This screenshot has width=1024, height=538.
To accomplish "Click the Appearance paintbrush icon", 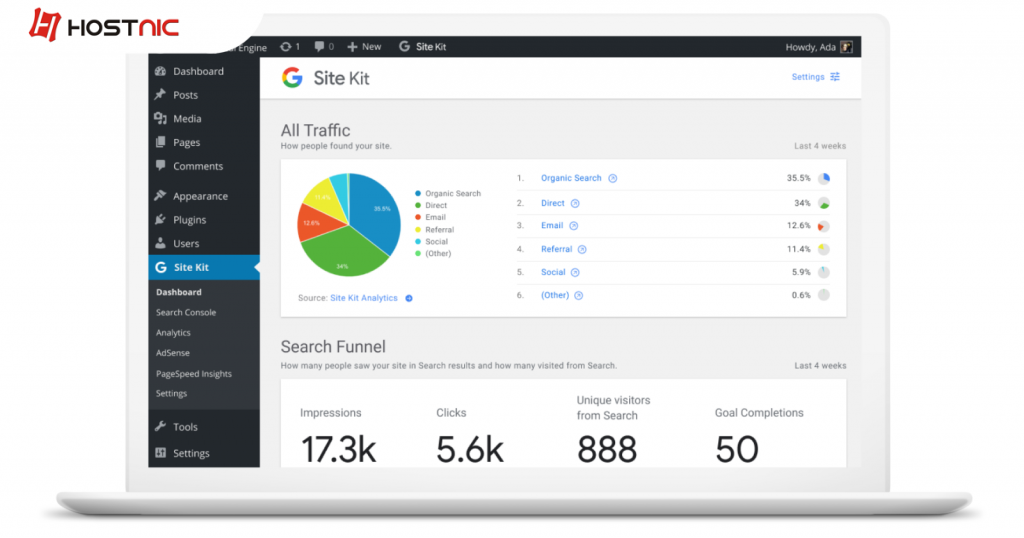I will [x=161, y=195].
